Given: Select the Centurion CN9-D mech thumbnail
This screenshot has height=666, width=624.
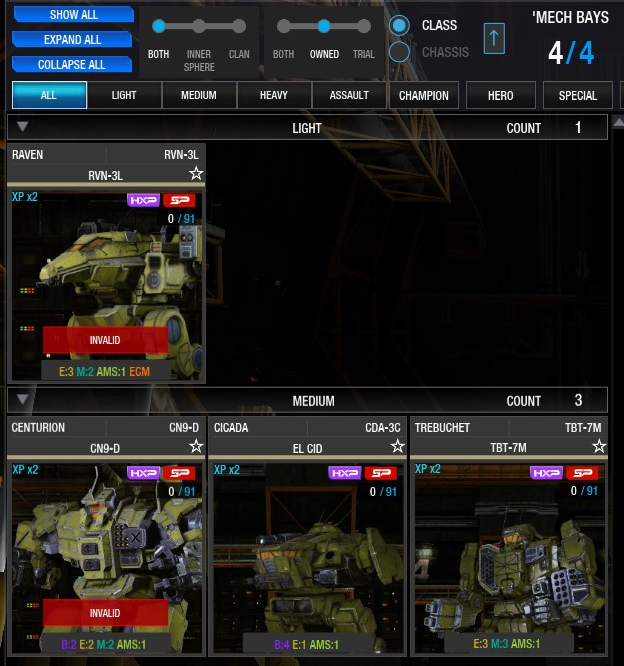Looking at the screenshot, I should point(107,558).
